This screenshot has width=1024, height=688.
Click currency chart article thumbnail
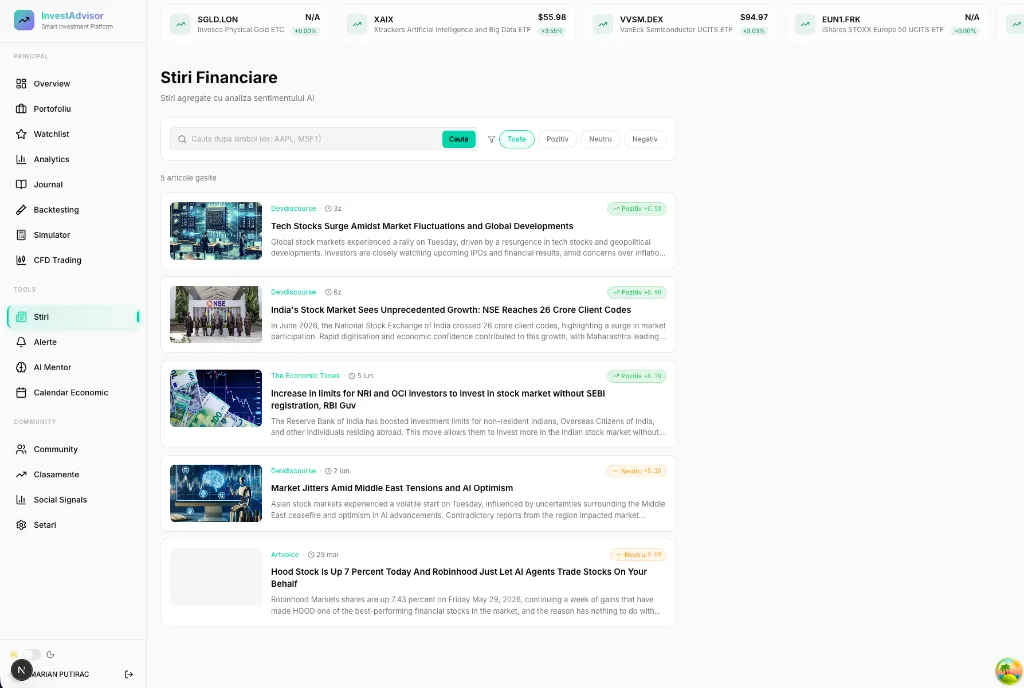point(216,398)
